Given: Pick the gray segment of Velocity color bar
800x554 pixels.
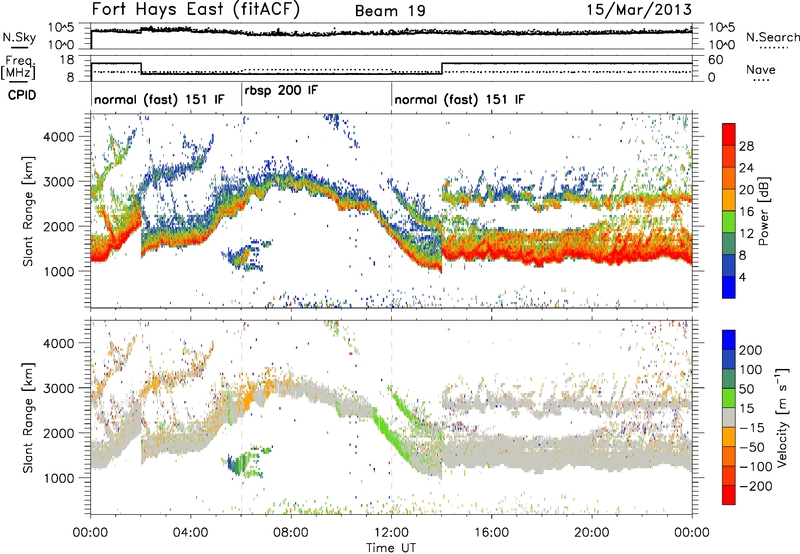Looking at the screenshot, I should [x=729, y=417].
